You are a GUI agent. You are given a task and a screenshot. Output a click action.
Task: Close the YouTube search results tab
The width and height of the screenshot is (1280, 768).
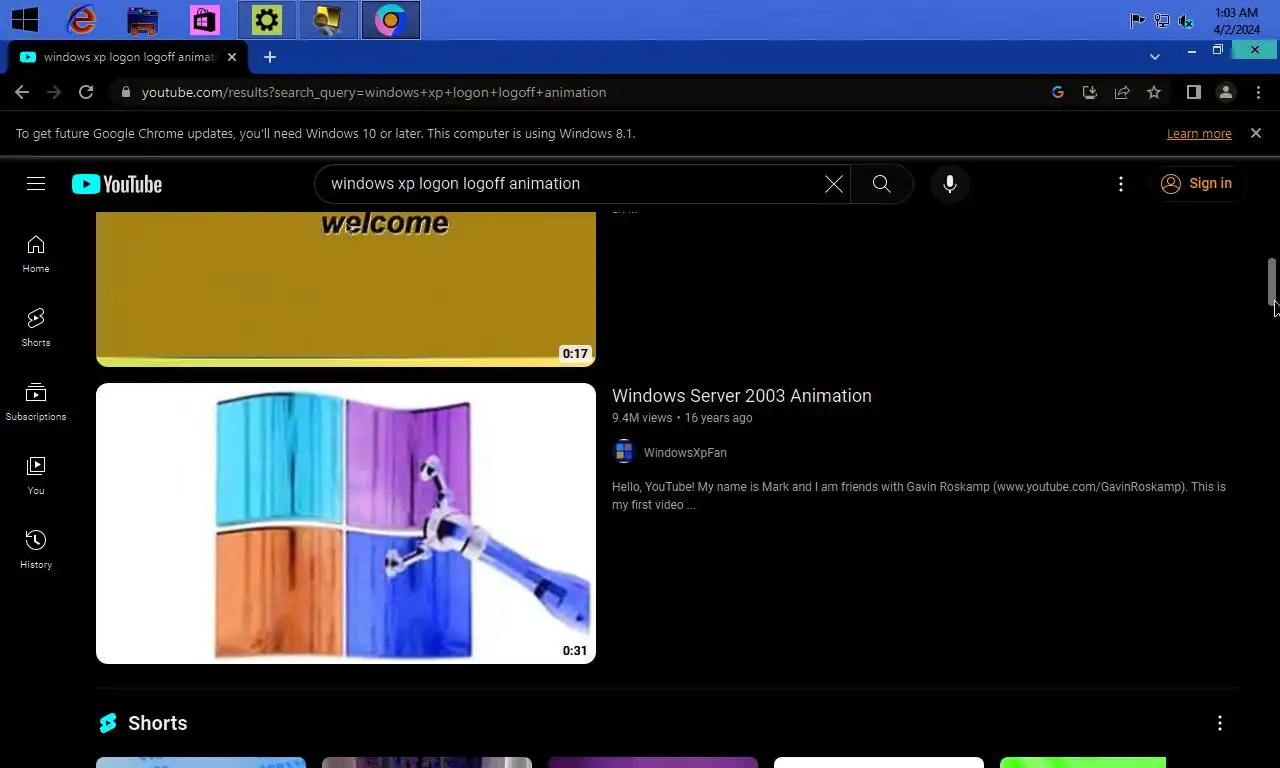point(232,57)
